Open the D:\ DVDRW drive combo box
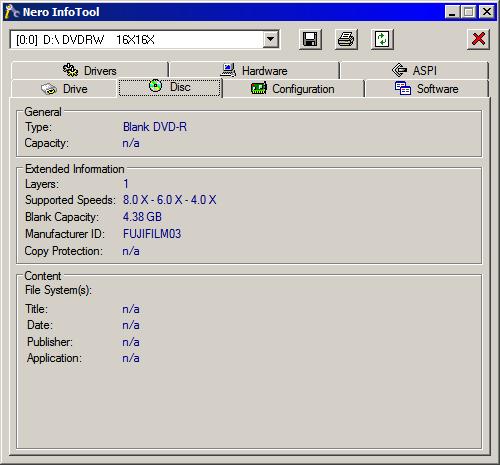This screenshot has height=465, width=500. pos(145,40)
